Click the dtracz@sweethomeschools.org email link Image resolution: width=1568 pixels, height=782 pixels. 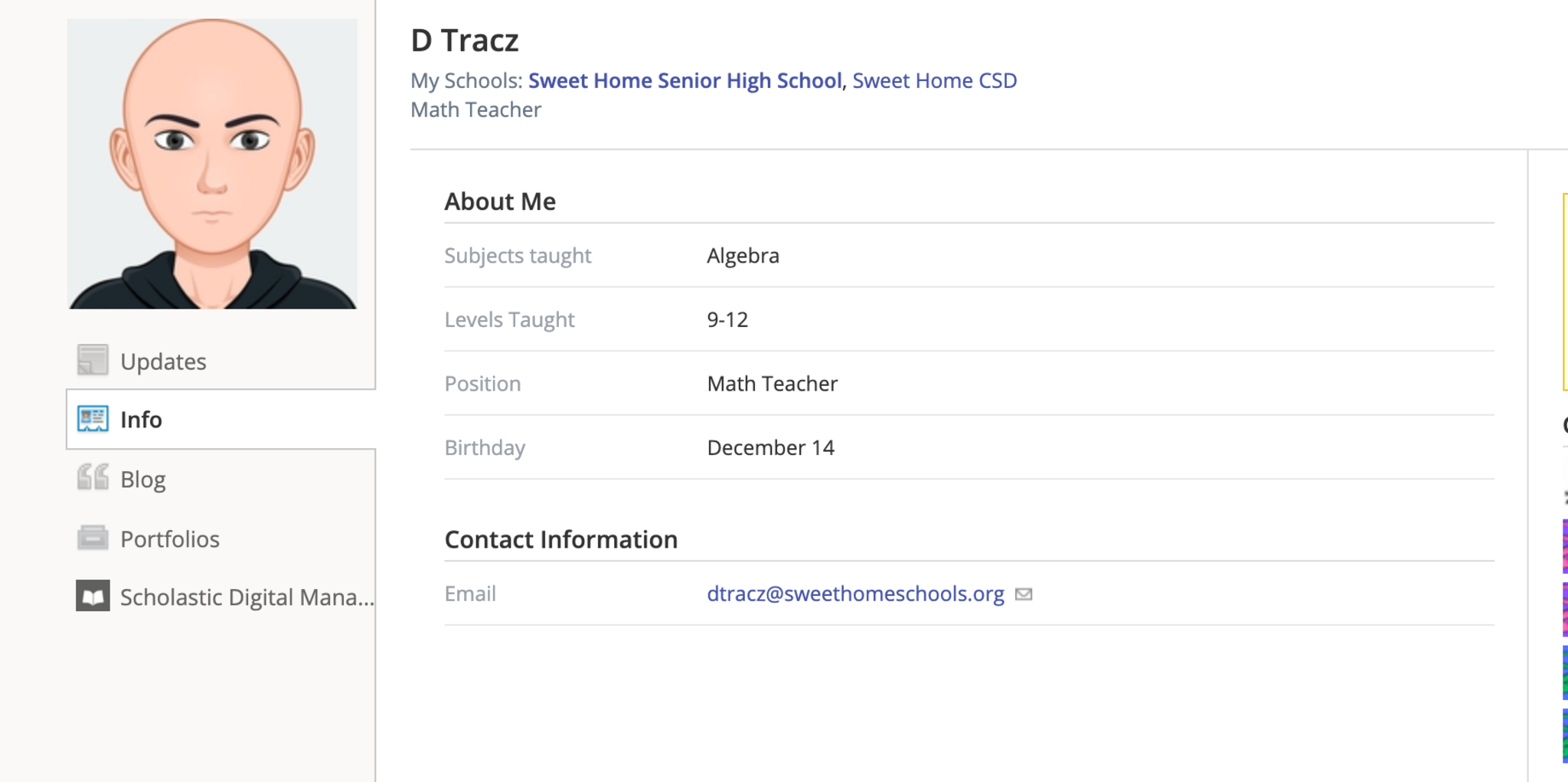click(x=855, y=594)
